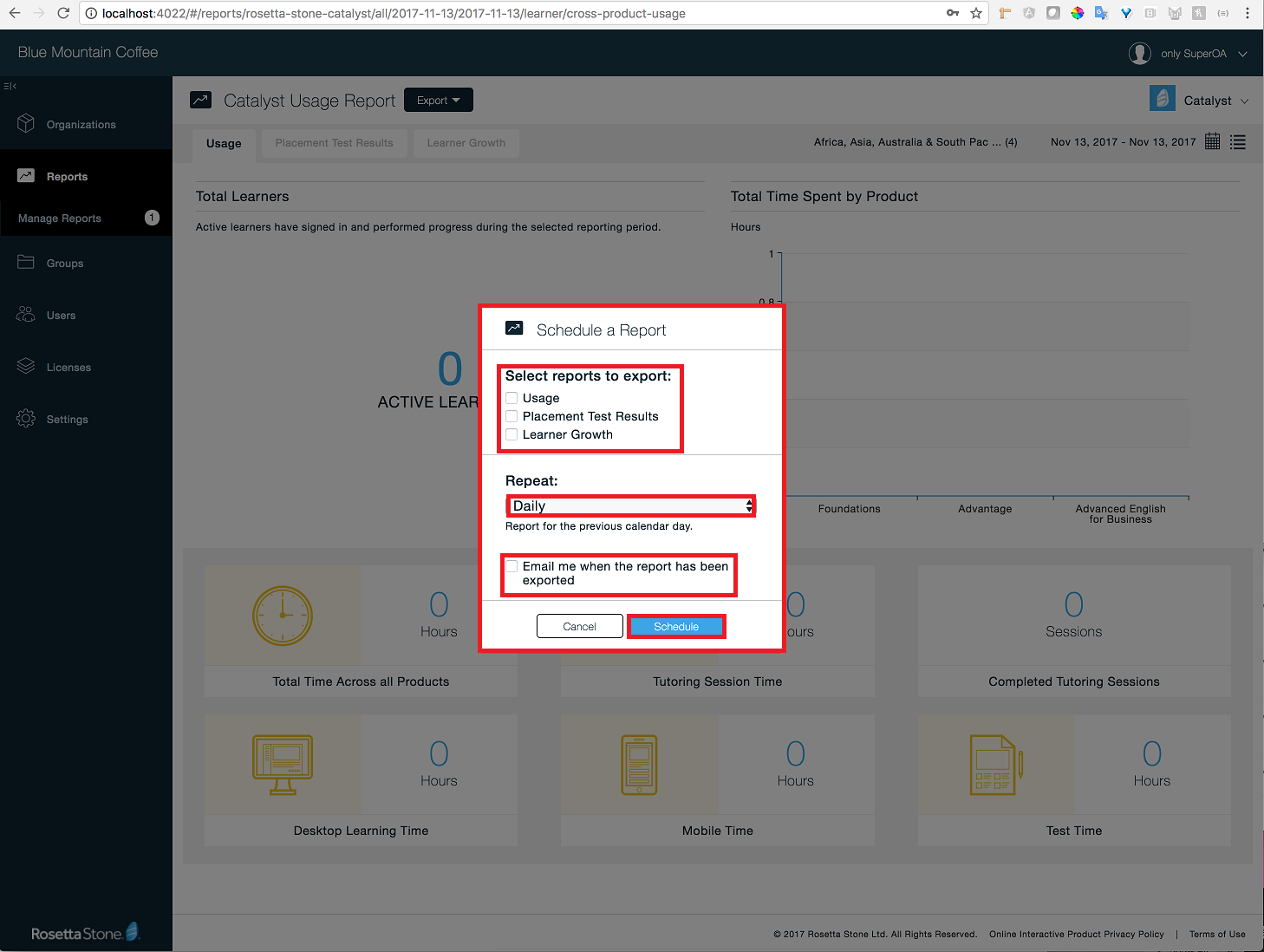
Task: Click the Reports chart icon in sidebar
Action: (26, 176)
